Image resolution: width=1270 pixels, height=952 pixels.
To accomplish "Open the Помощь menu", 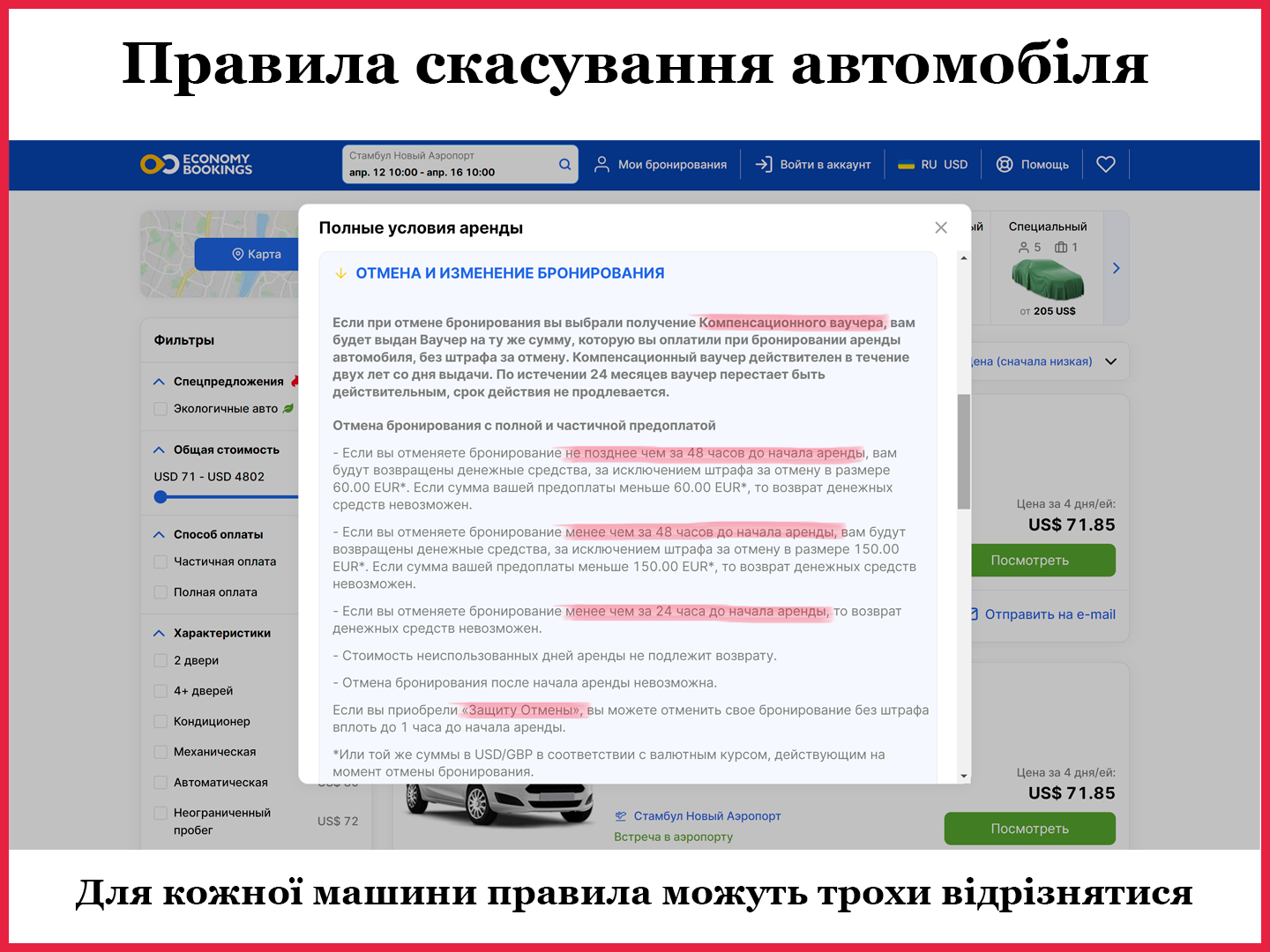I will point(1032,164).
